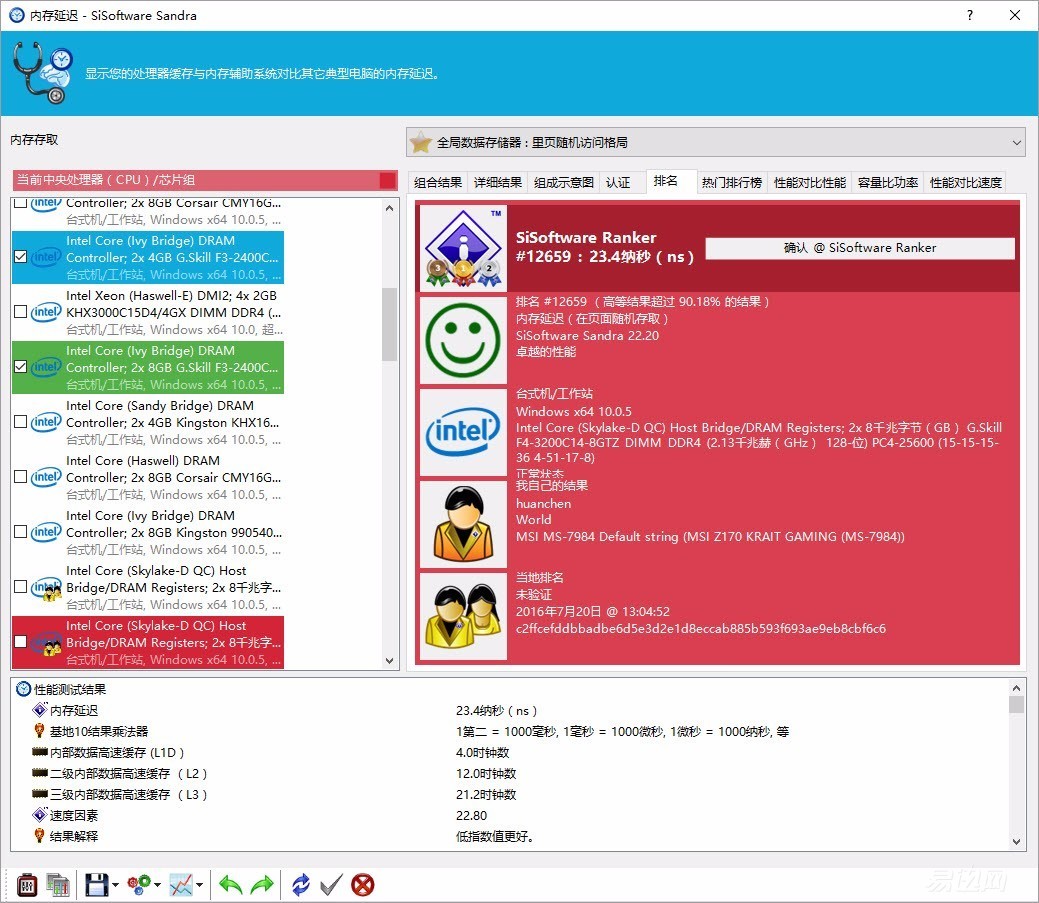This screenshot has width=1039, height=903.
Task: Click the hash string starting c2ffcefddbbadbe6
Action: tap(700, 628)
